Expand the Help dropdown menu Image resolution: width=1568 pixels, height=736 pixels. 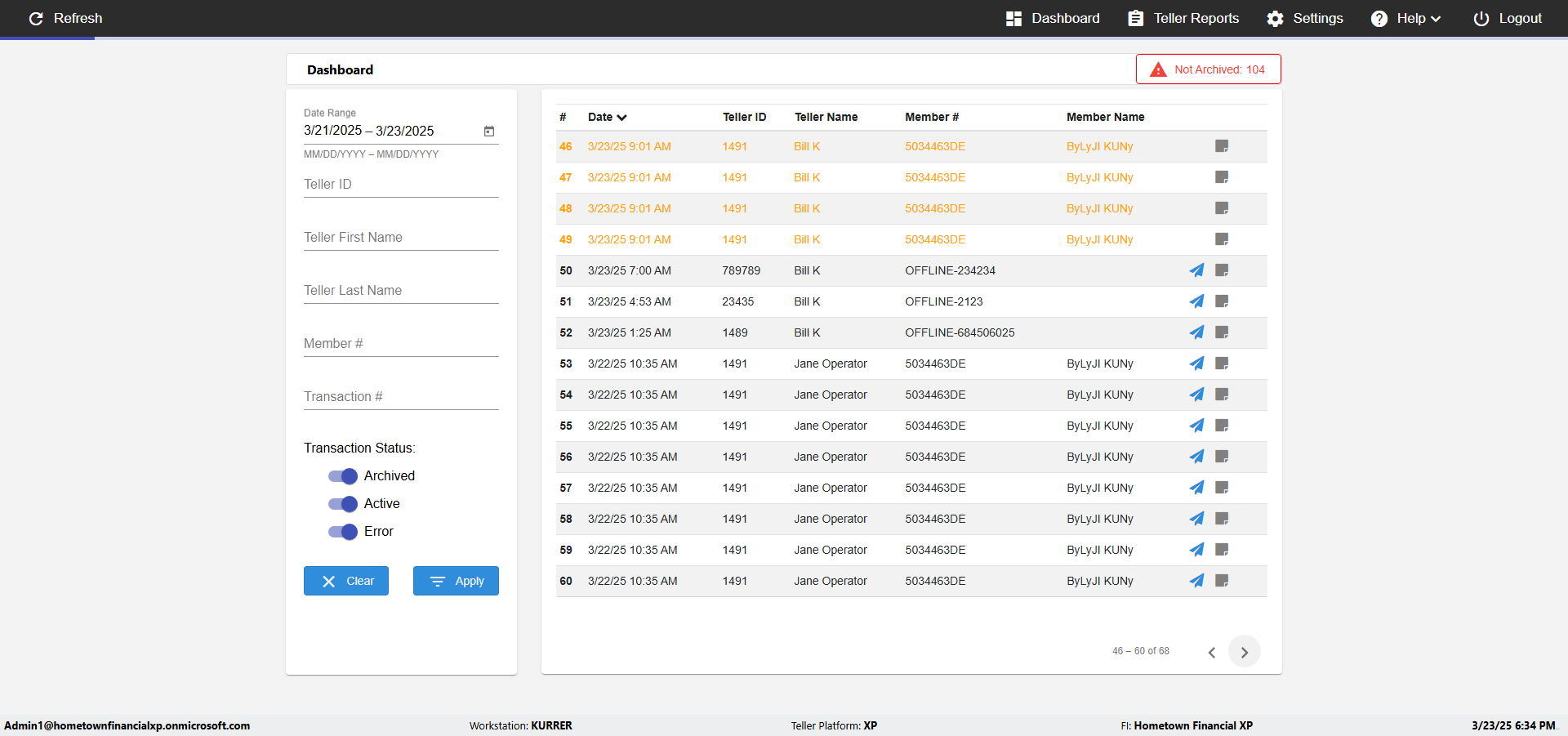[1405, 18]
